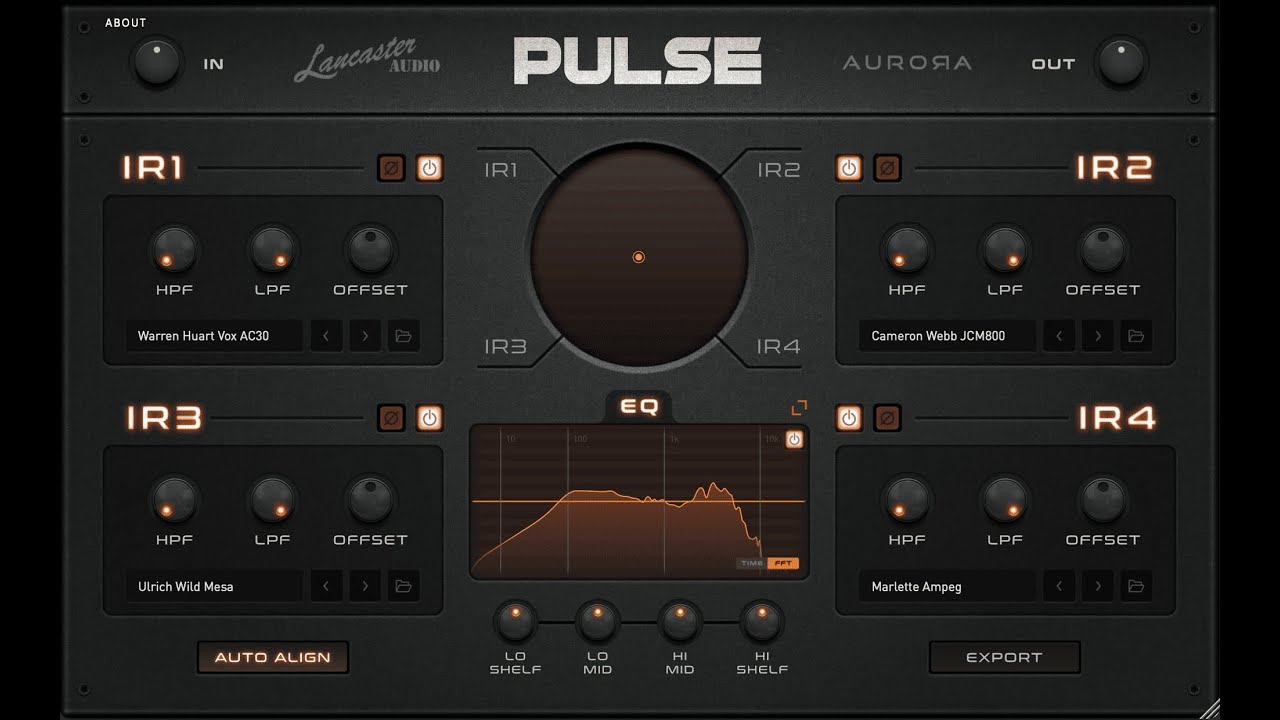Select previous IR for IR4 slot
This screenshot has height=720, width=1280.
click(1059, 586)
